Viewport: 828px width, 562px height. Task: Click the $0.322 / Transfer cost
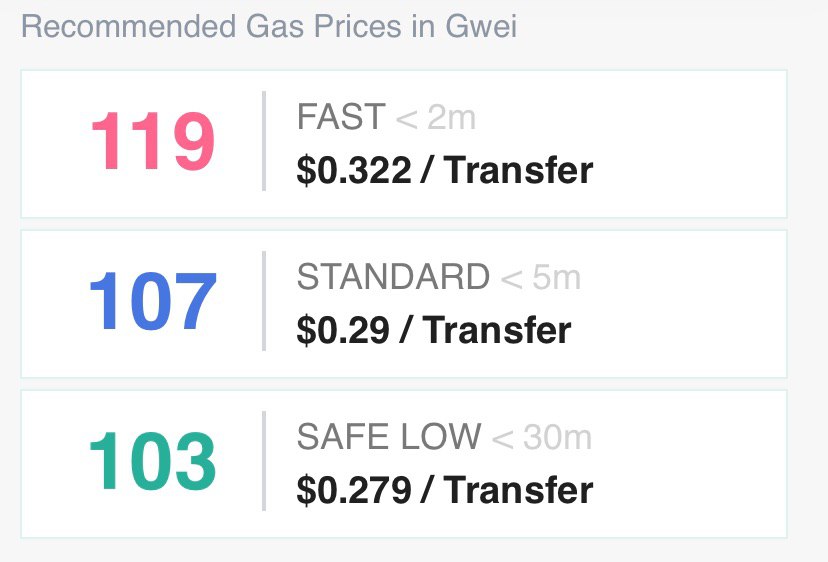point(445,170)
